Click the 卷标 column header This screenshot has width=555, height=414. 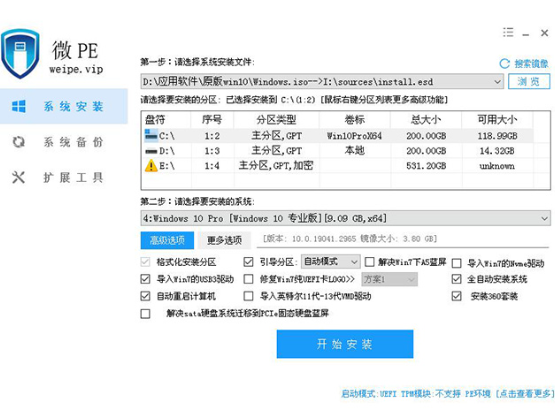point(355,120)
